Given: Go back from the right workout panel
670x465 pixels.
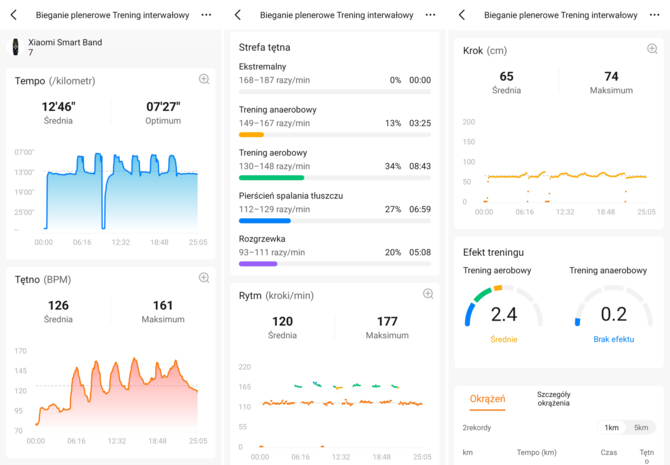Looking at the screenshot, I should (462, 15).
